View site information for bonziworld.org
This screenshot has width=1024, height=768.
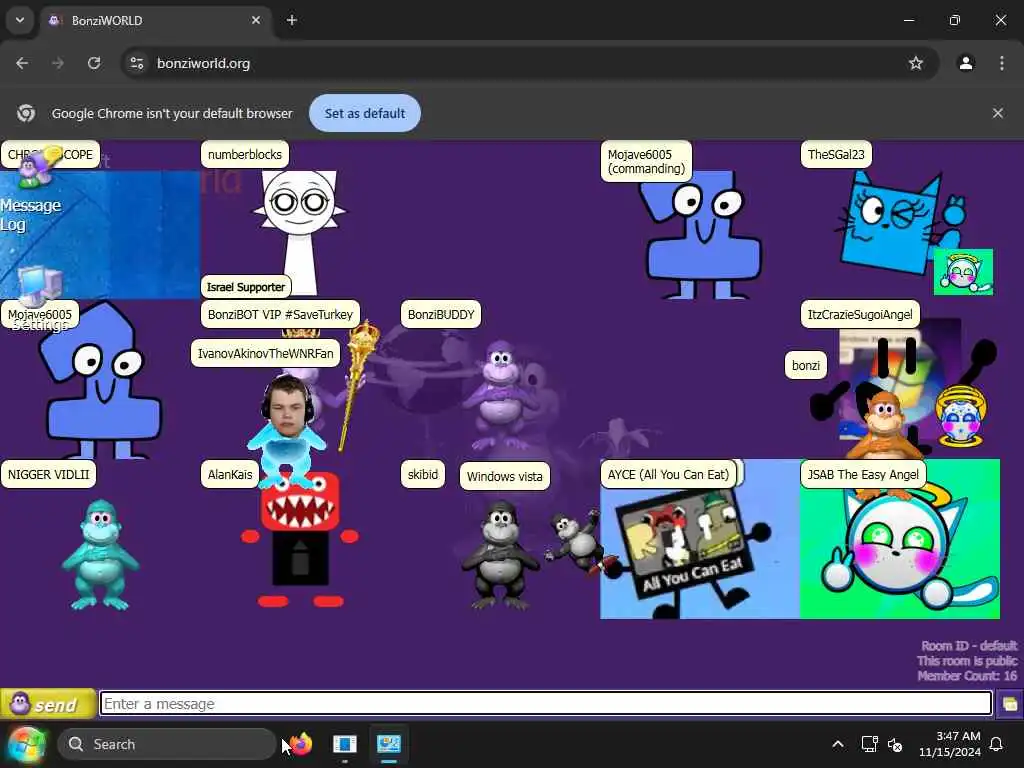pos(136,63)
